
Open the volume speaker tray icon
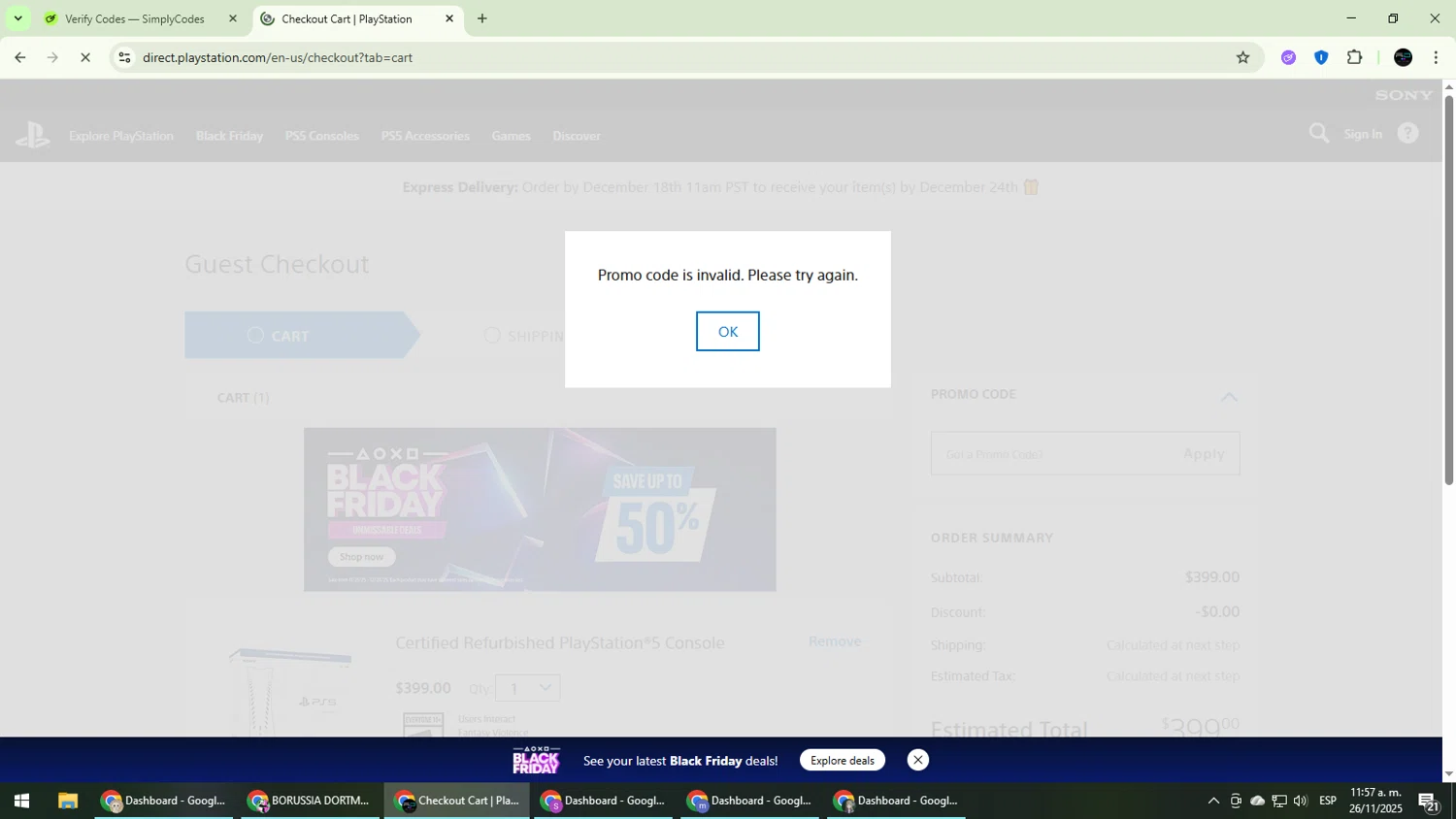coord(1301,801)
